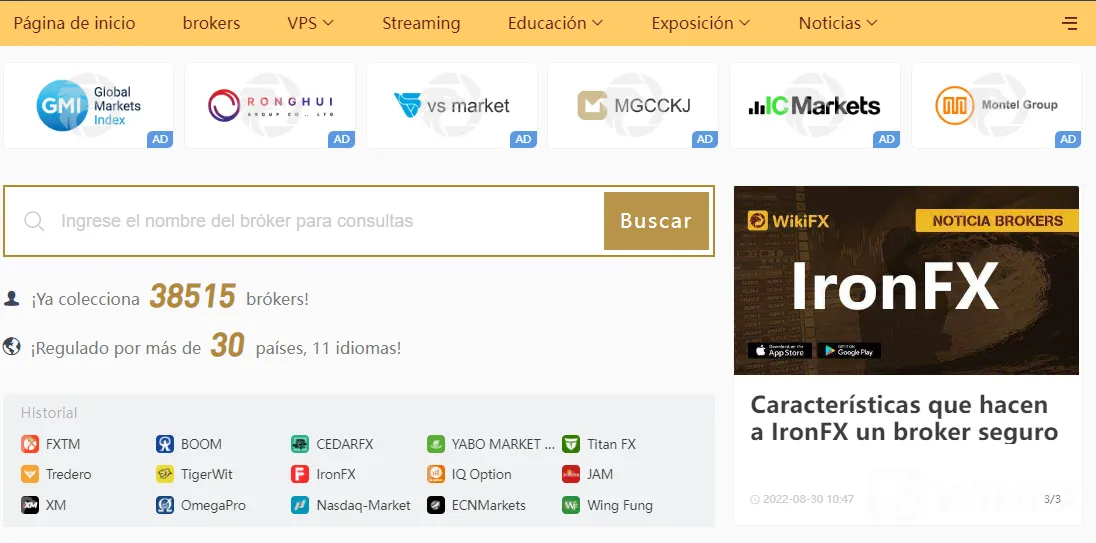Click the FXTM broker icon in Historial
The width and height of the screenshot is (1096, 543).
[29, 444]
